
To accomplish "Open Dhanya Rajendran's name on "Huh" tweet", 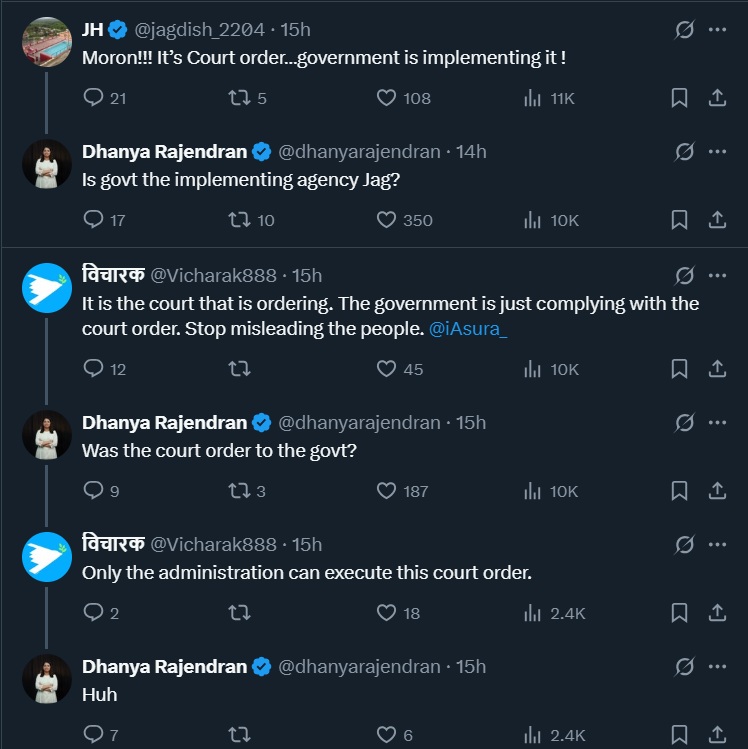I will click(164, 666).
